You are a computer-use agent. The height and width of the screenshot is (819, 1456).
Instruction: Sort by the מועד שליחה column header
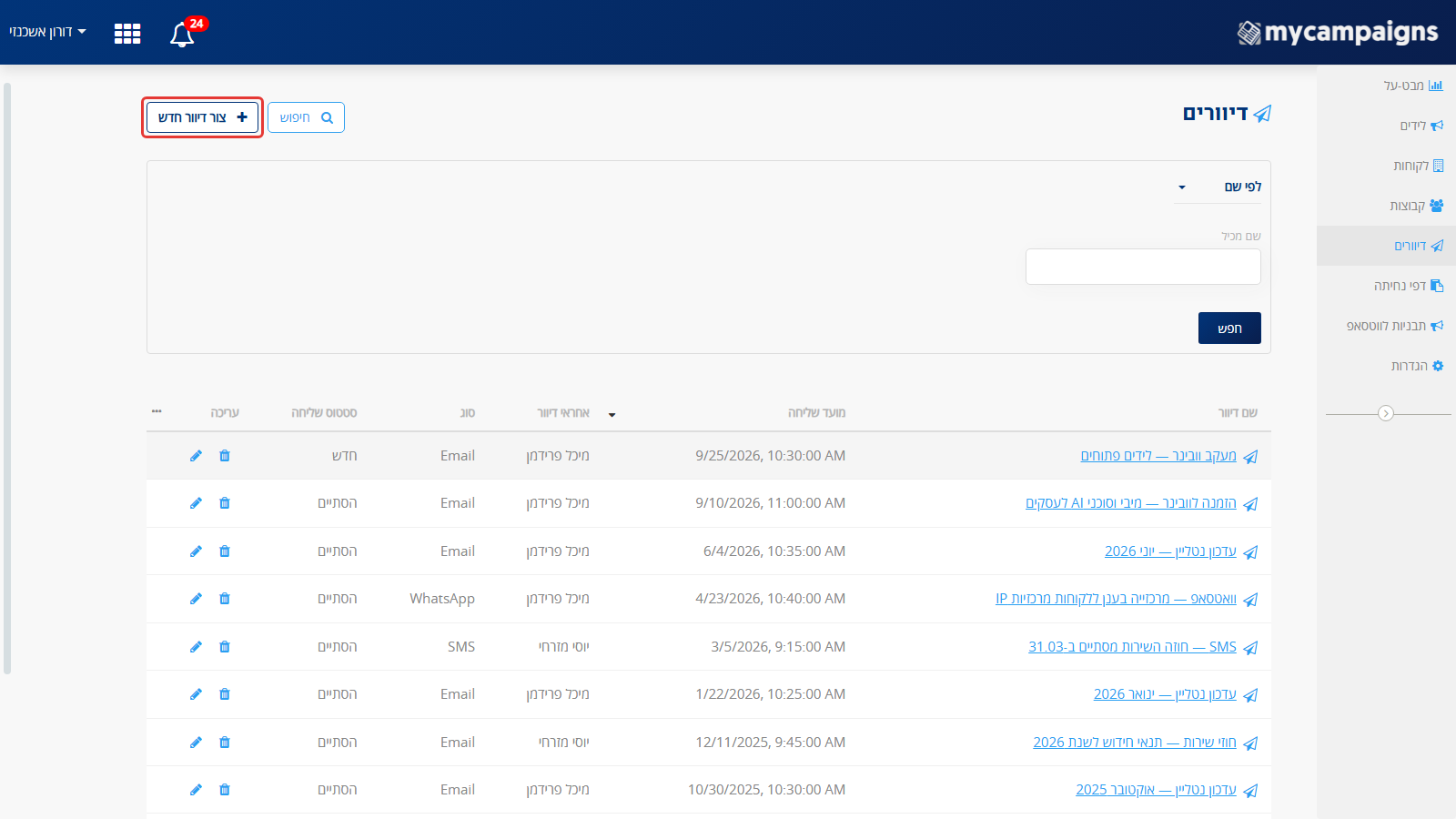click(816, 413)
